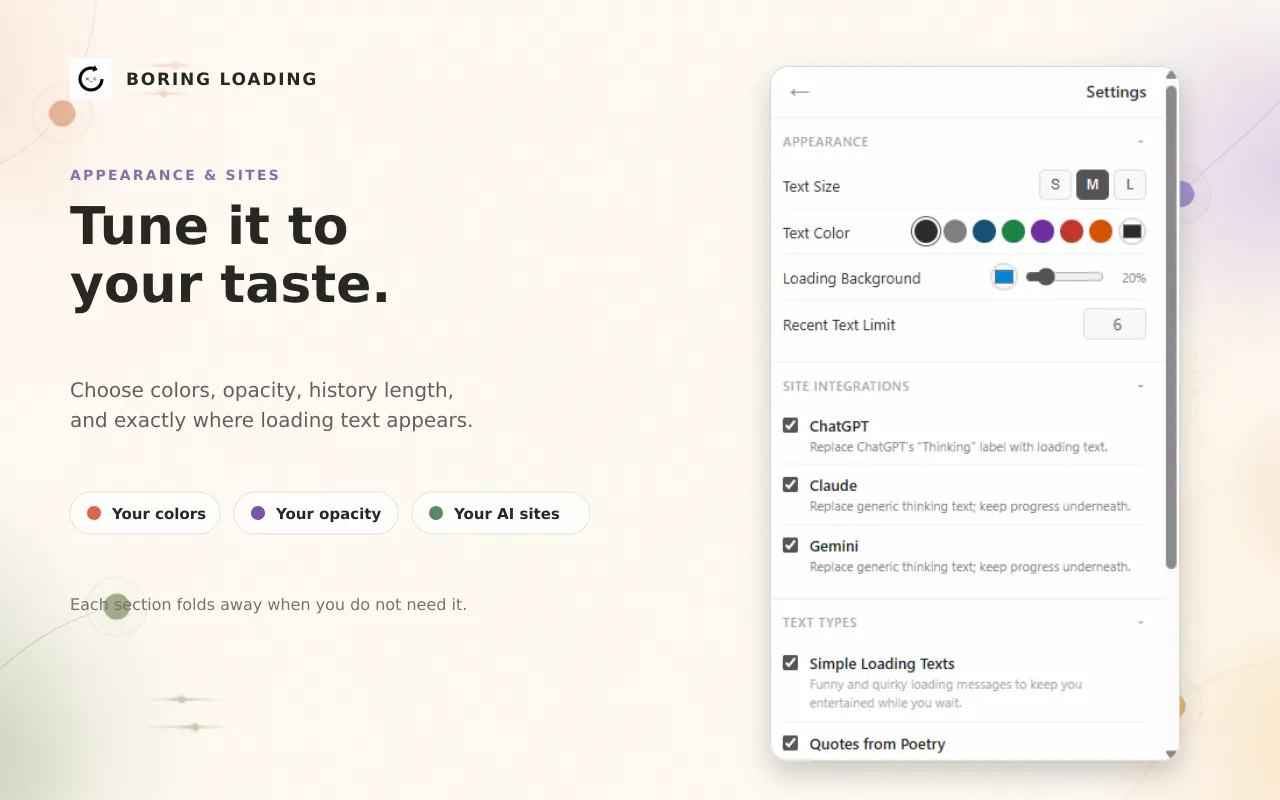Click the Loading Background label
1280x800 pixels.
(852, 278)
